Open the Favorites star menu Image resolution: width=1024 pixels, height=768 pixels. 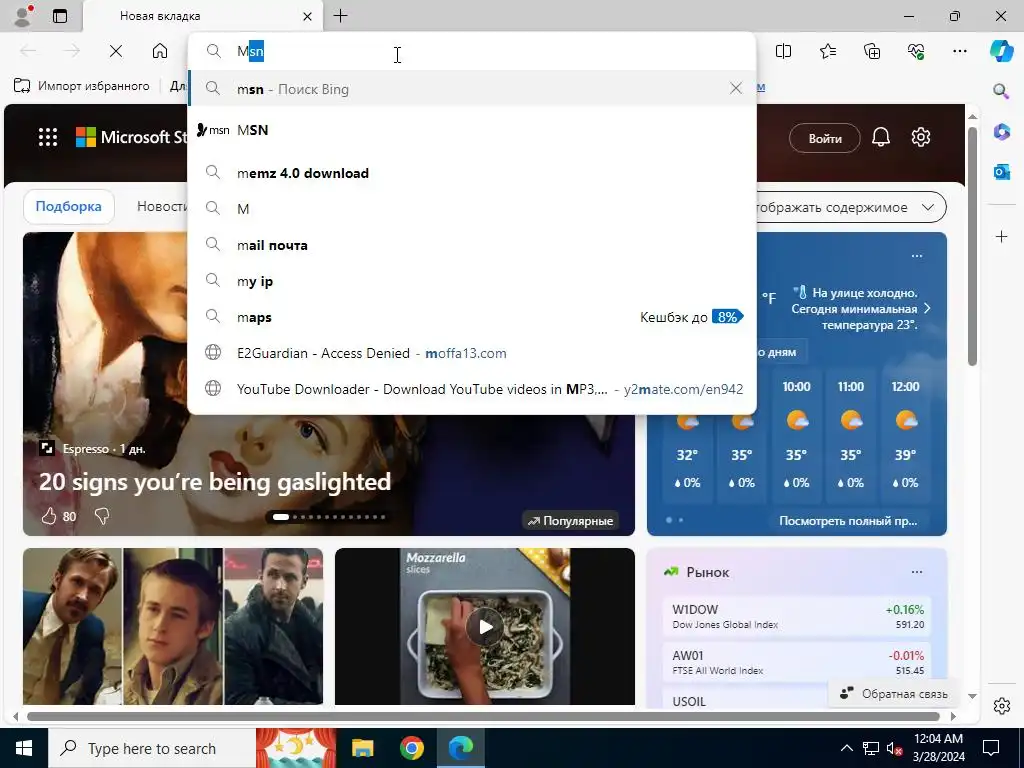click(x=827, y=51)
